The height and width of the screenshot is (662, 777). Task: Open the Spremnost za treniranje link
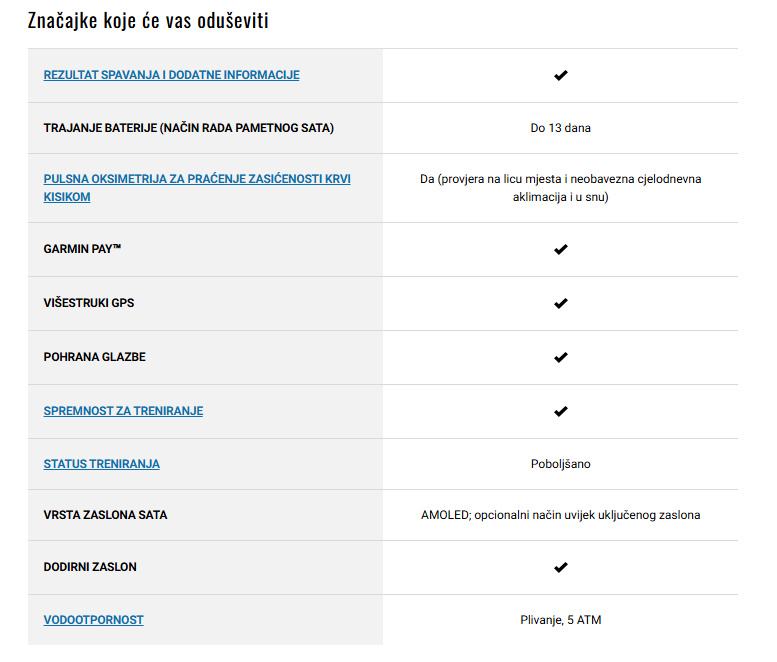pos(123,411)
